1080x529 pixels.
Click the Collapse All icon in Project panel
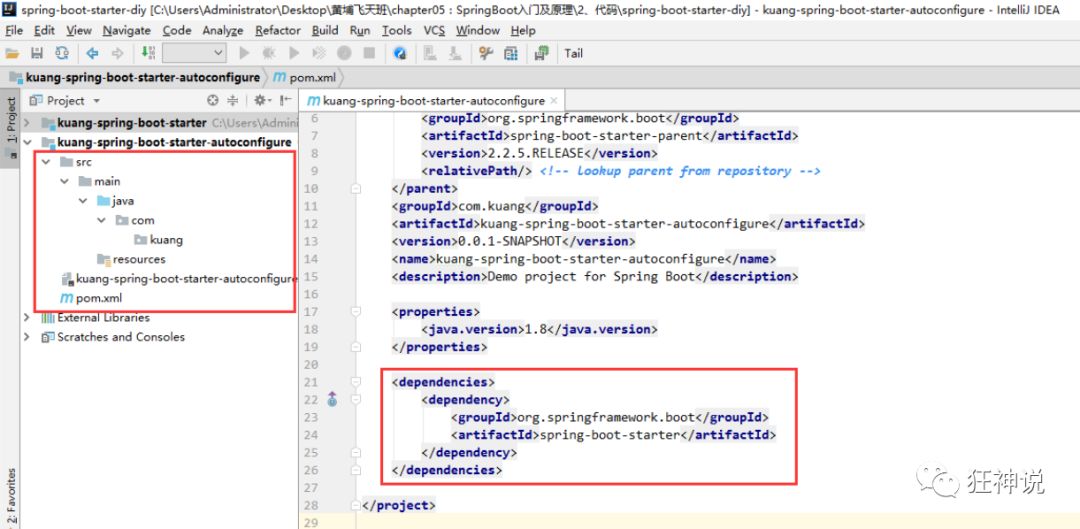233,101
